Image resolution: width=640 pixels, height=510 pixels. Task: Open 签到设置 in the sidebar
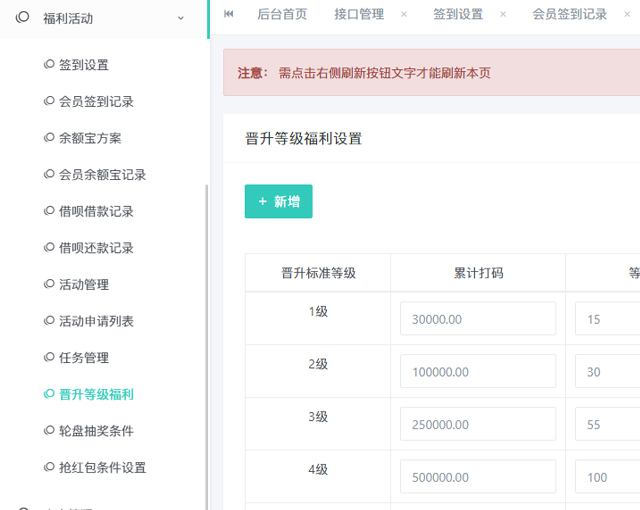pyautogui.click(x=83, y=65)
